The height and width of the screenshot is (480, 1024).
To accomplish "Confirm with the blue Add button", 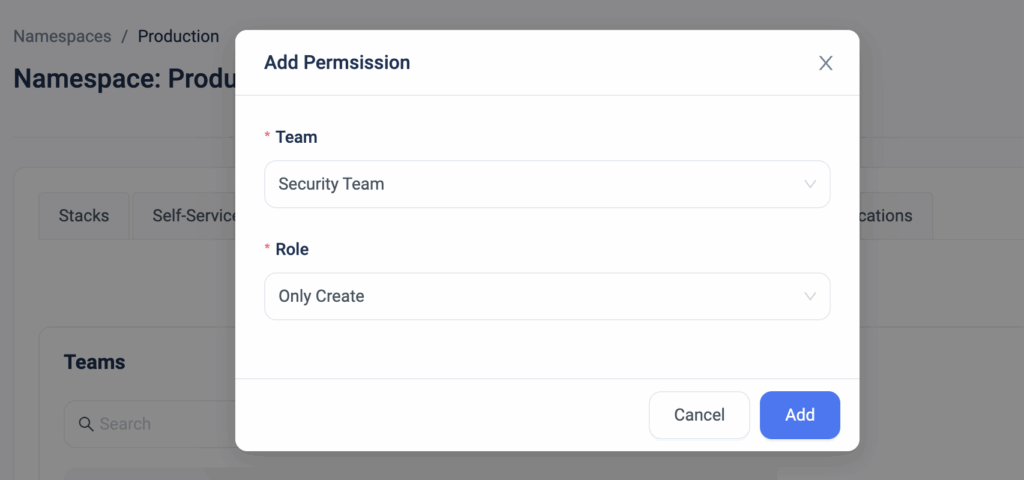I will tap(799, 415).
